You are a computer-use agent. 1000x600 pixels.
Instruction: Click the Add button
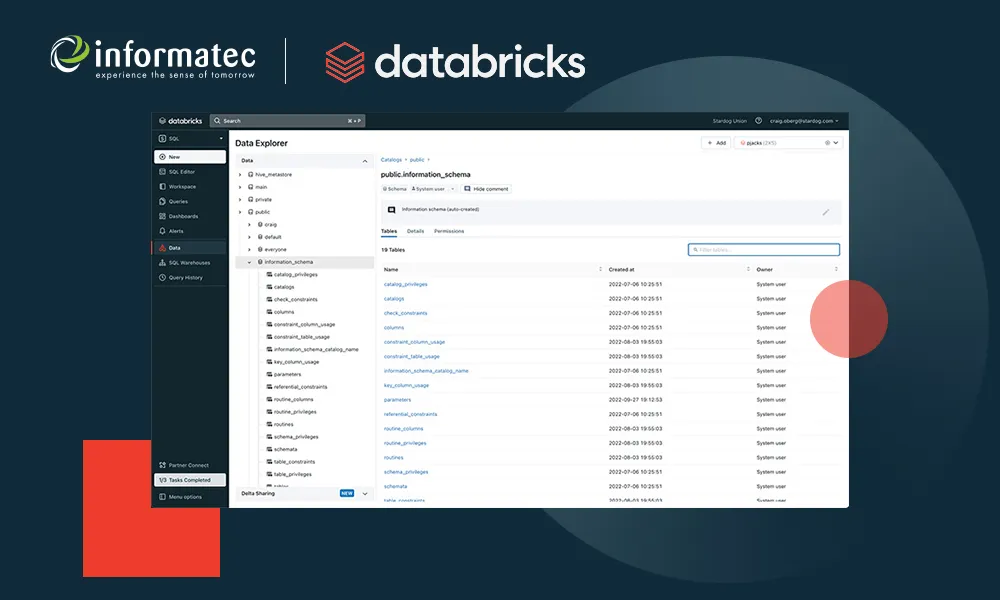716,143
